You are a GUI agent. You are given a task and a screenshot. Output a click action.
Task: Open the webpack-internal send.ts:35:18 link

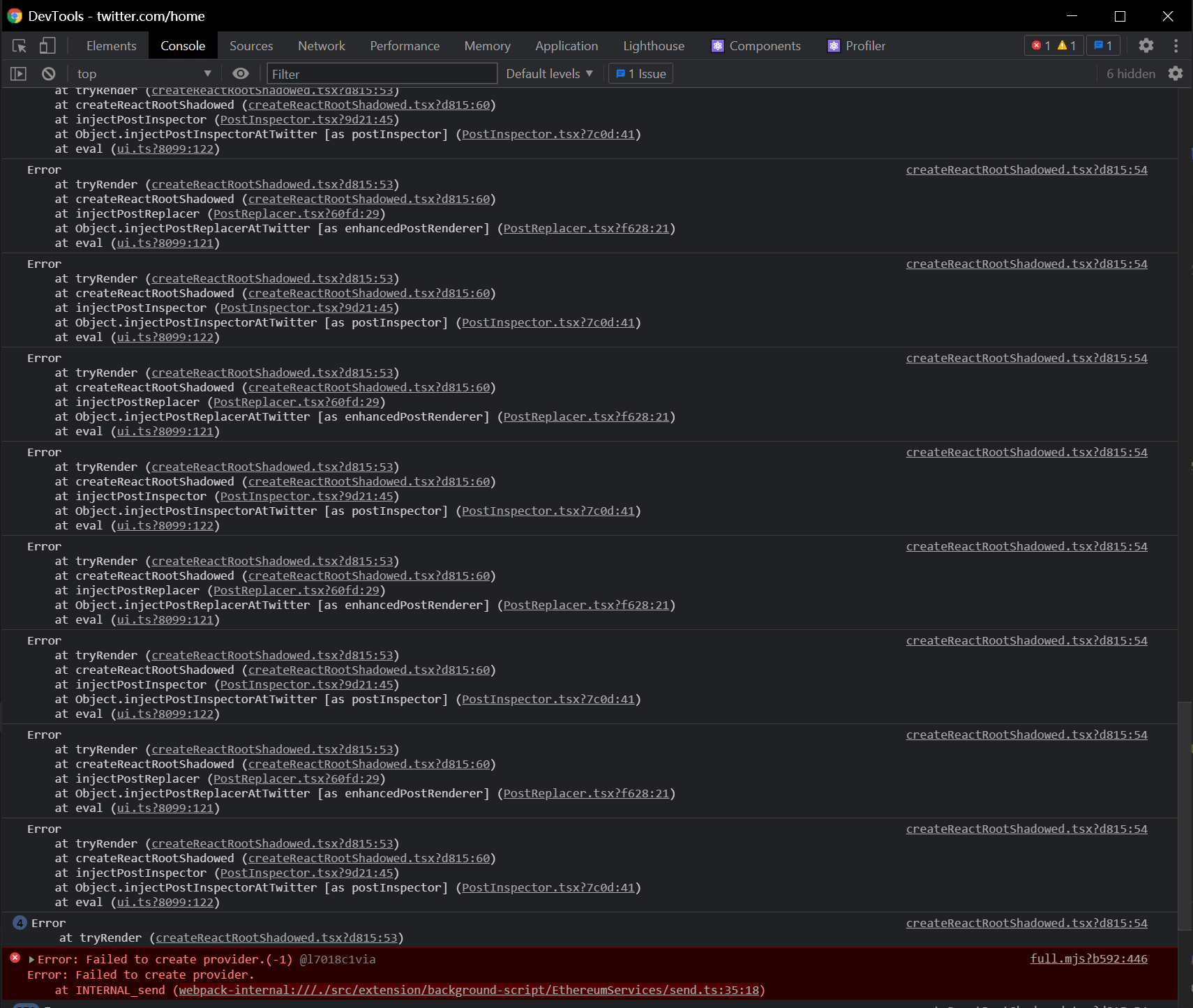coord(469,991)
